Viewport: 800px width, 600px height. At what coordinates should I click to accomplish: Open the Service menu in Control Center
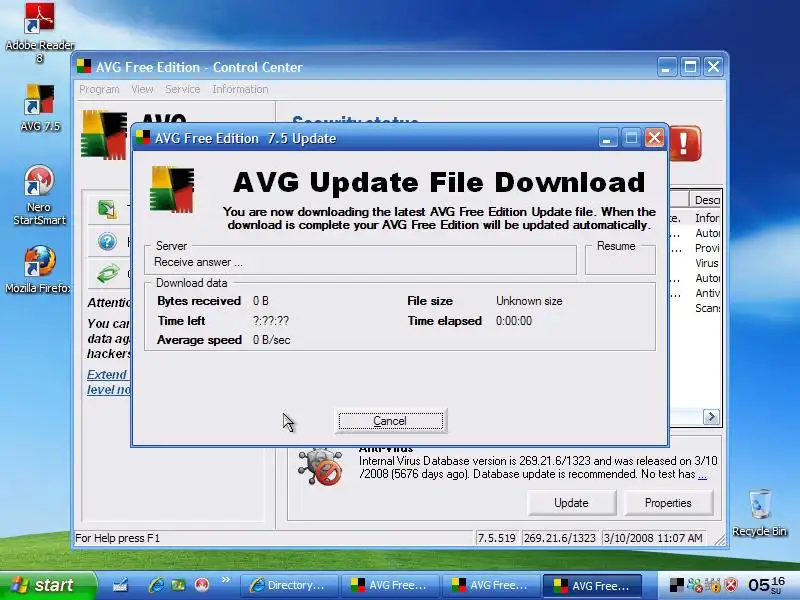183,89
